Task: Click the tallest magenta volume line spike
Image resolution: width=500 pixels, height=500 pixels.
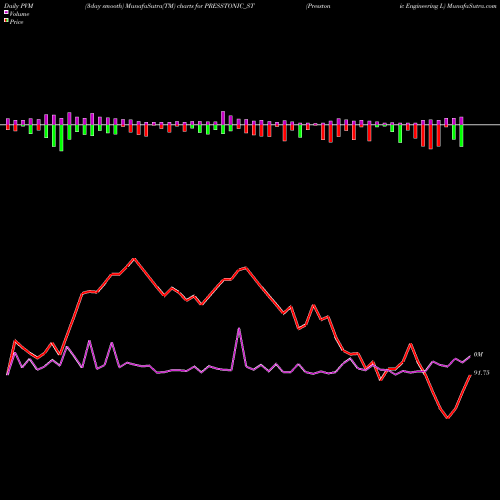Action: tap(239, 329)
